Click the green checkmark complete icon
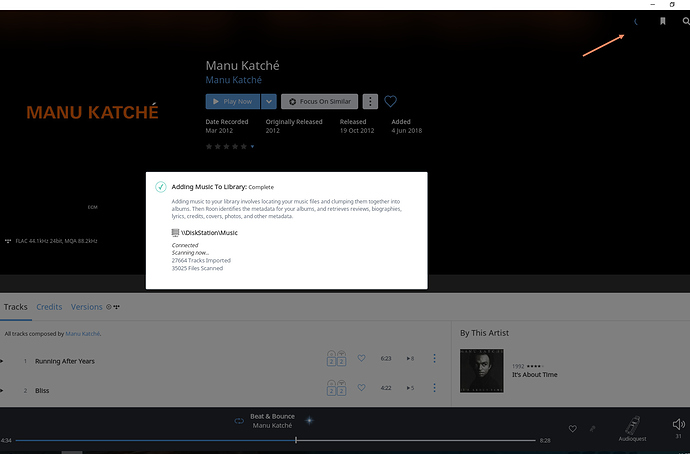 point(161,187)
